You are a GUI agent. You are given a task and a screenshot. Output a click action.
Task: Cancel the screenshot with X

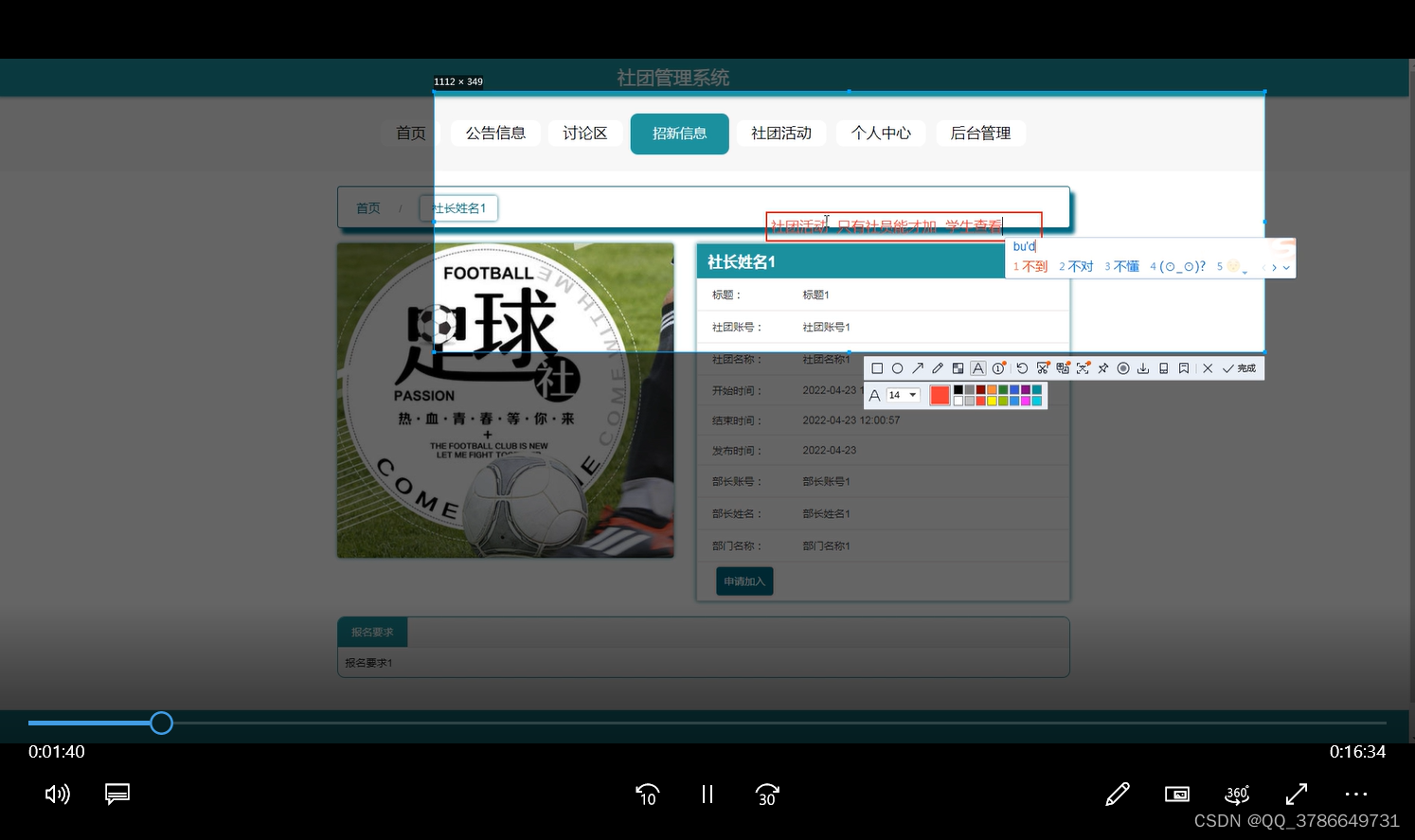click(1208, 368)
